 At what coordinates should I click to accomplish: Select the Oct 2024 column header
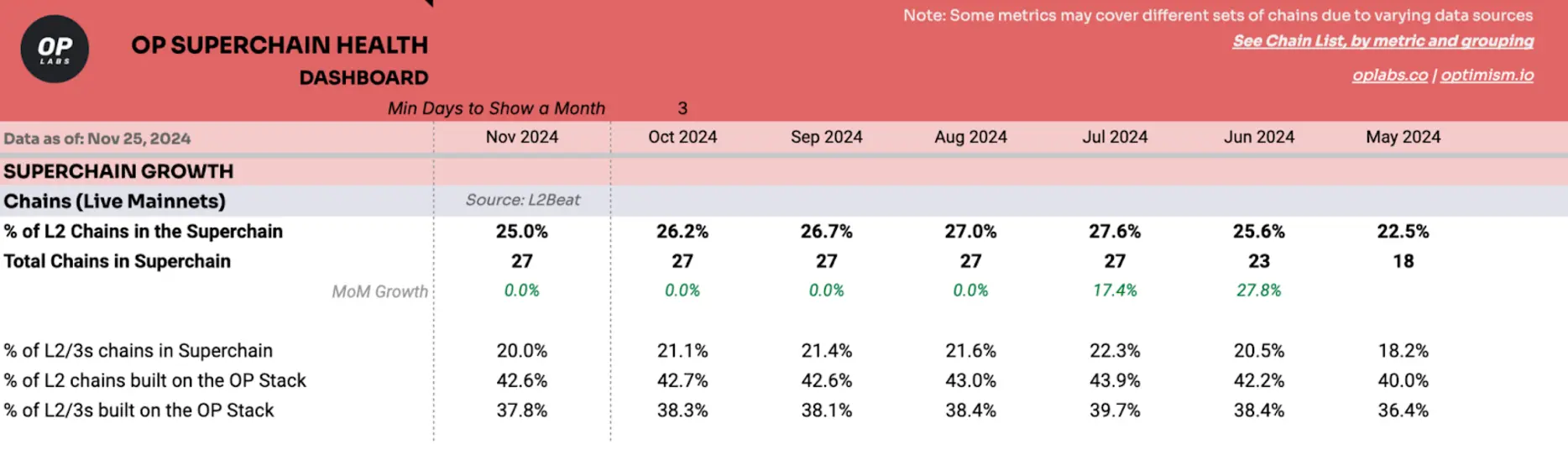point(682,137)
